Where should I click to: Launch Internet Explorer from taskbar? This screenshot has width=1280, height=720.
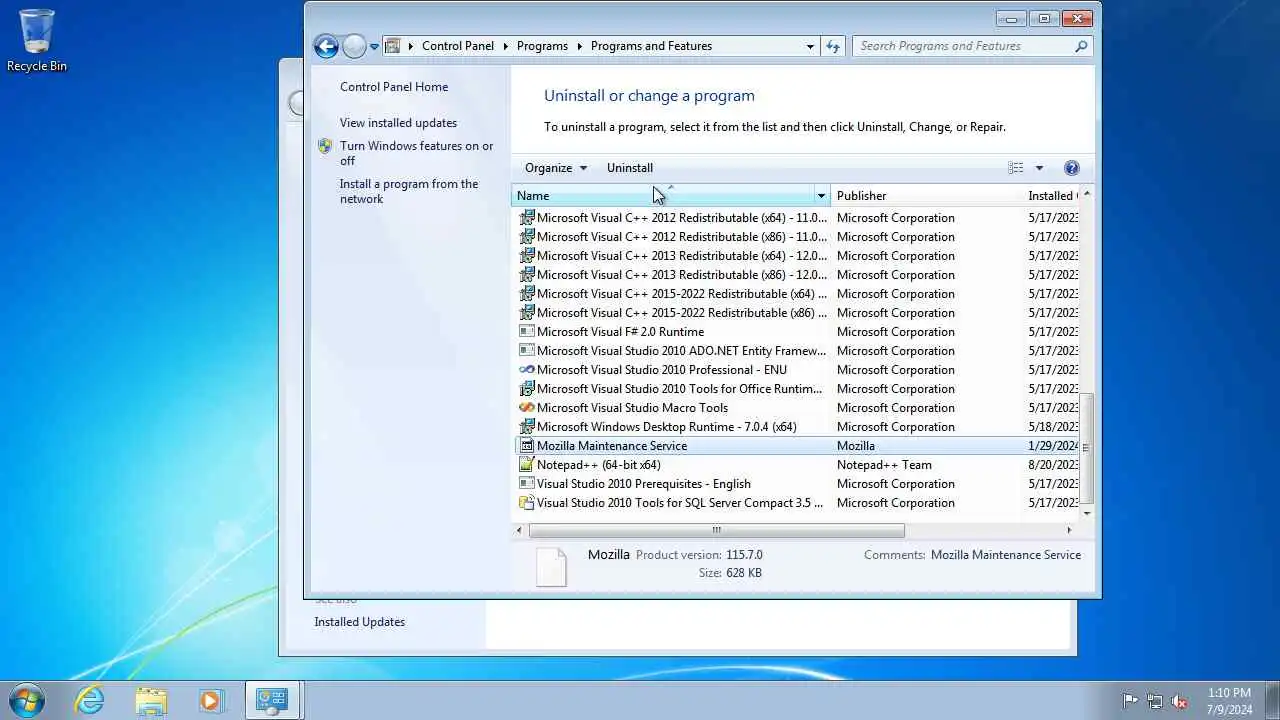click(90, 700)
